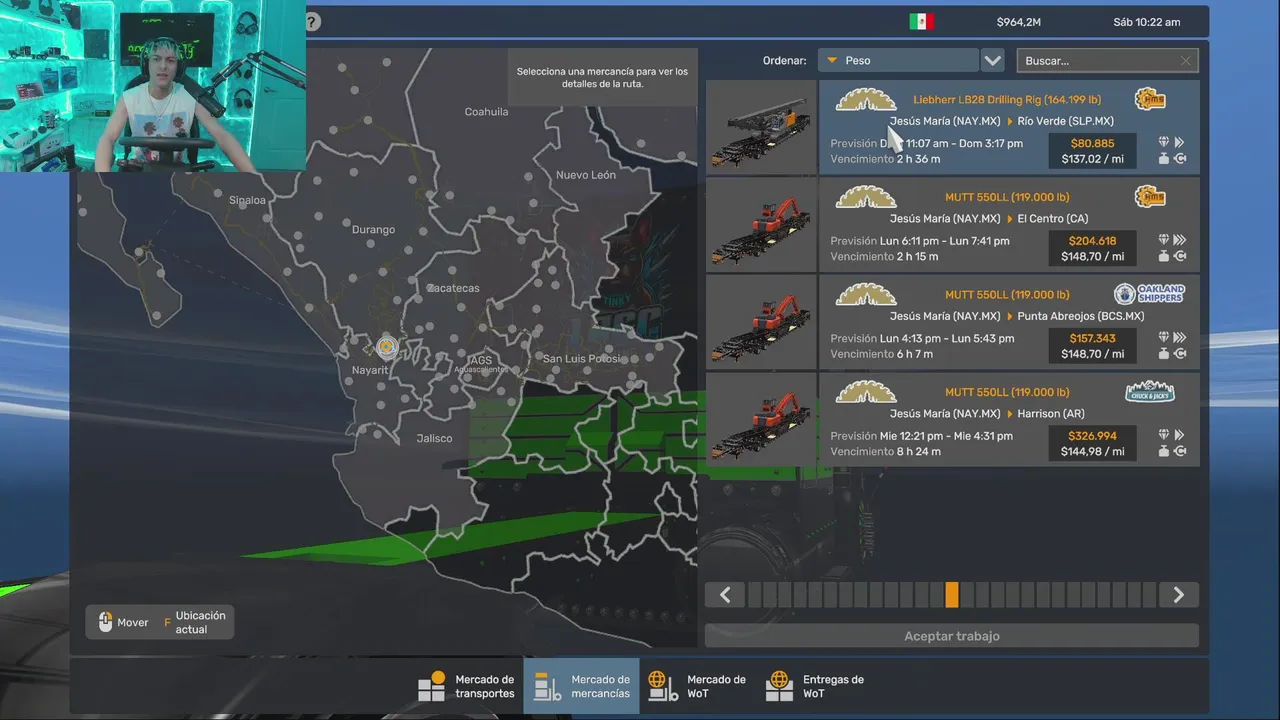Click the Coahuila label on map
The height and width of the screenshot is (720, 1280).
(x=487, y=112)
